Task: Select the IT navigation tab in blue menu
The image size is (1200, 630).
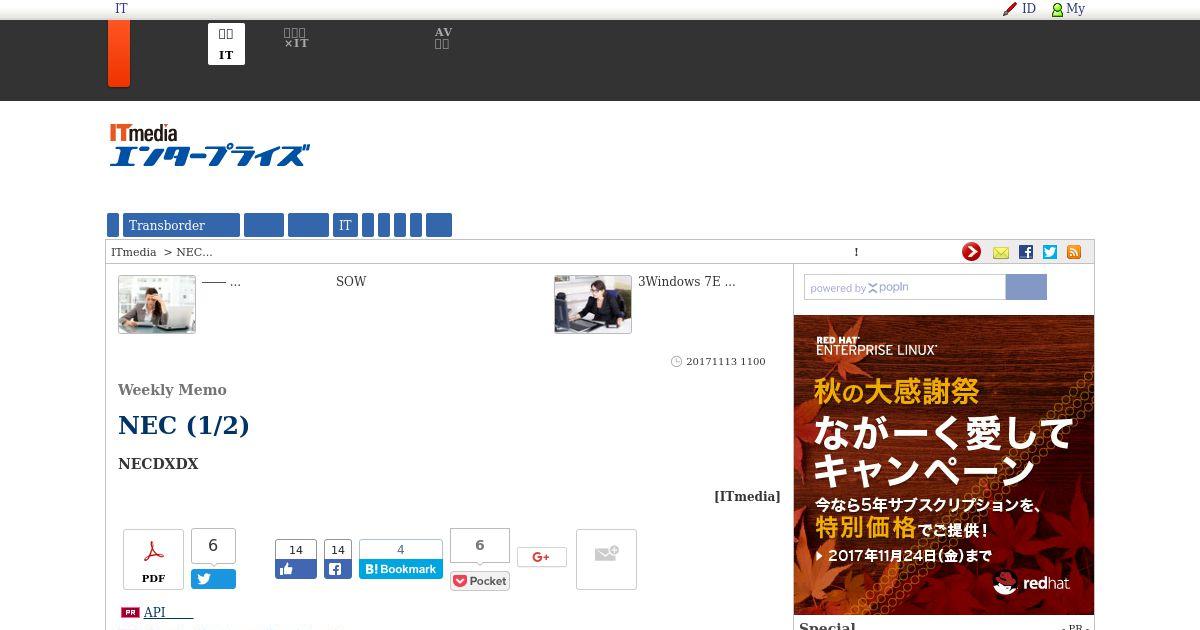Action: [345, 225]
